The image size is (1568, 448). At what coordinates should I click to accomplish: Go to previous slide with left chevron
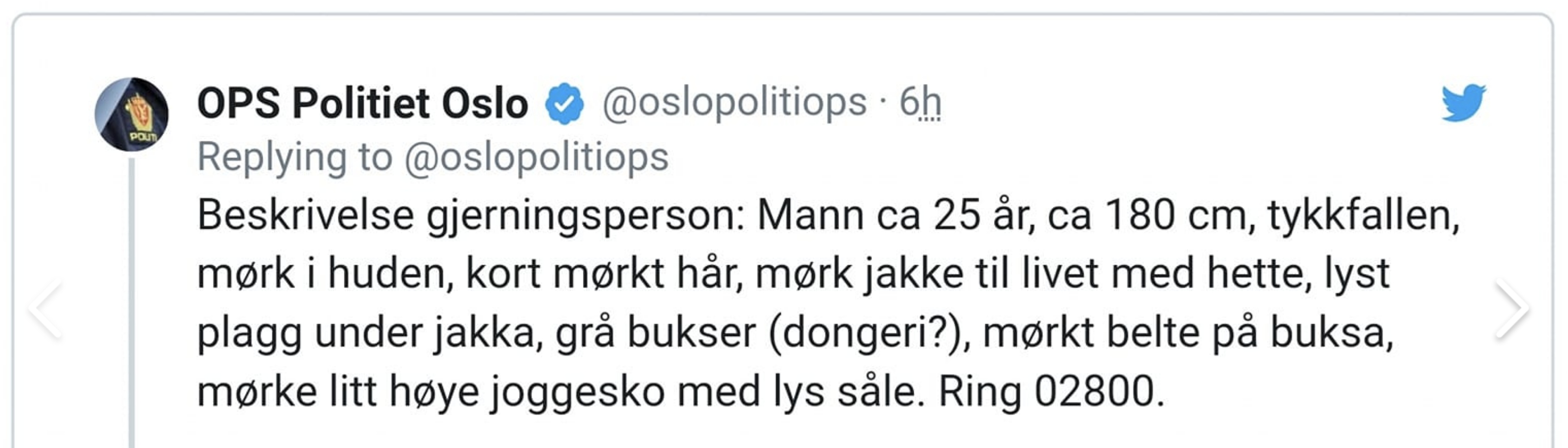click(46, 308)
